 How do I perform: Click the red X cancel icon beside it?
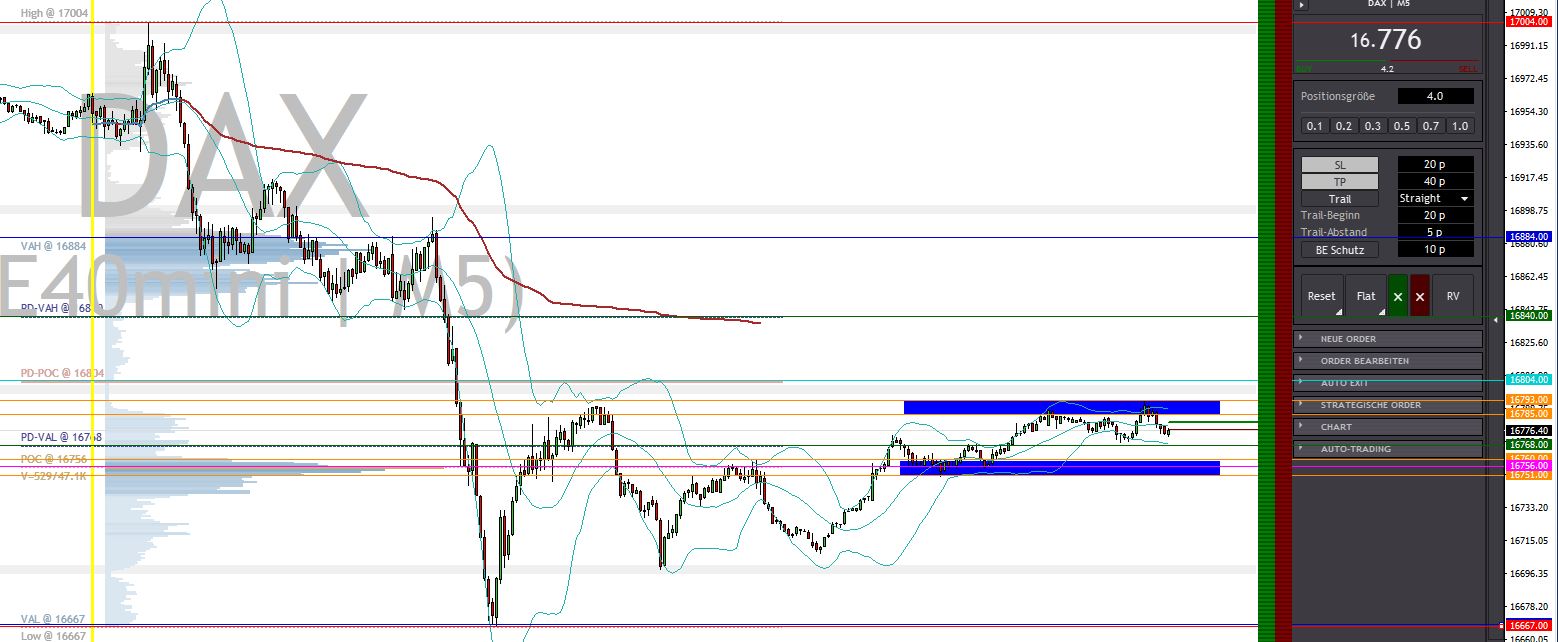pos(1420,295)
